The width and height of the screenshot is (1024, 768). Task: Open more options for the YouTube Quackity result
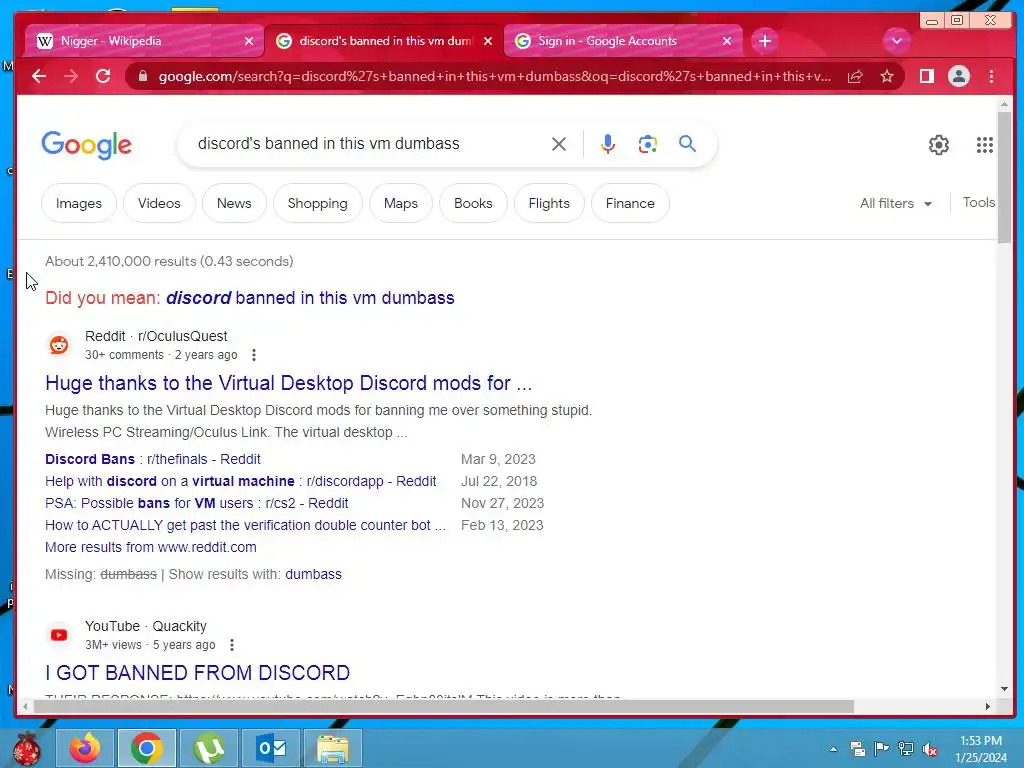click(x=231, y=645)
